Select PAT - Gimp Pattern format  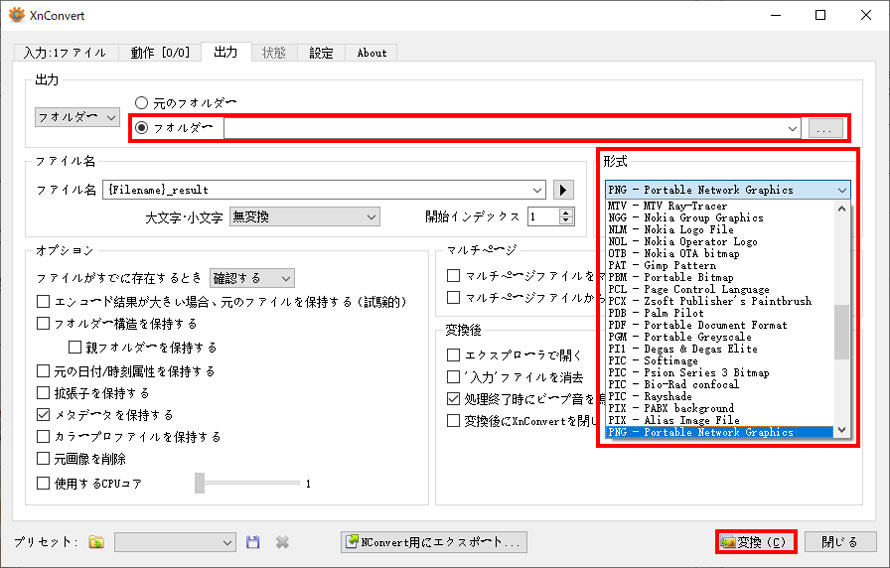(720, 266)
